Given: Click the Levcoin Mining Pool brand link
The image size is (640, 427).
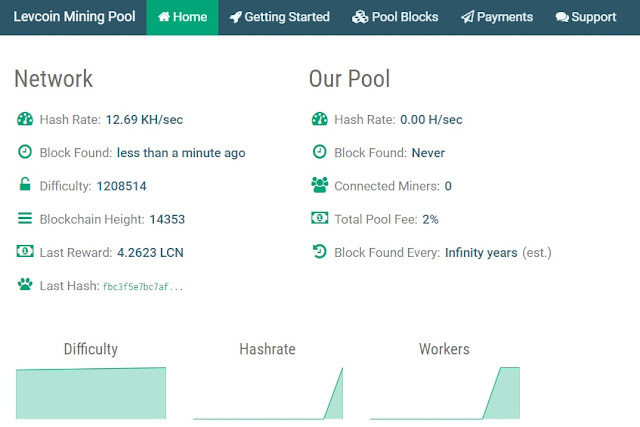Looking at the screenshot, I should [74, 17].
